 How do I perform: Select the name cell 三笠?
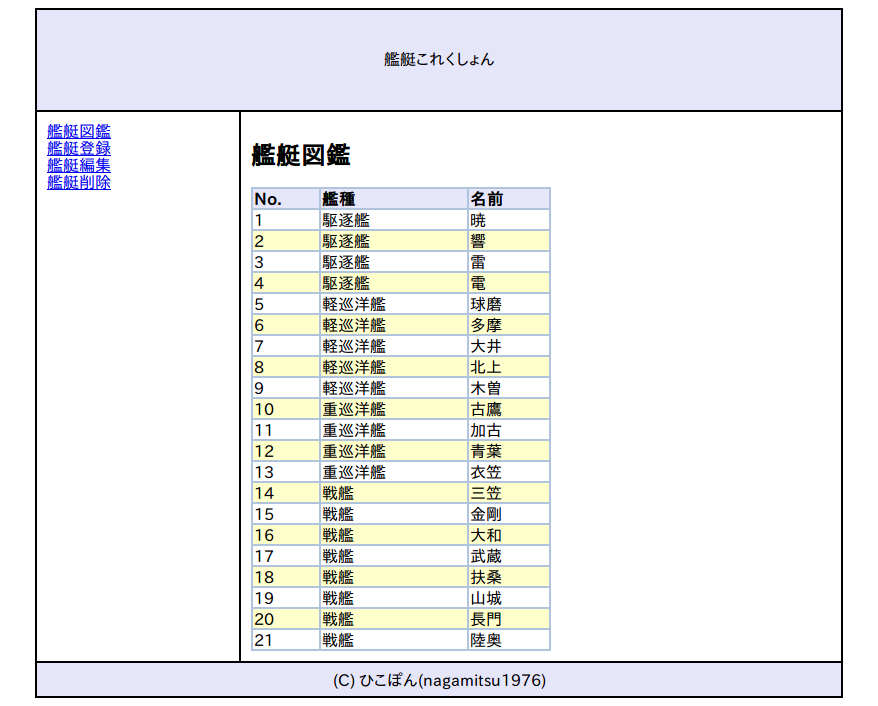click(508, 493)
